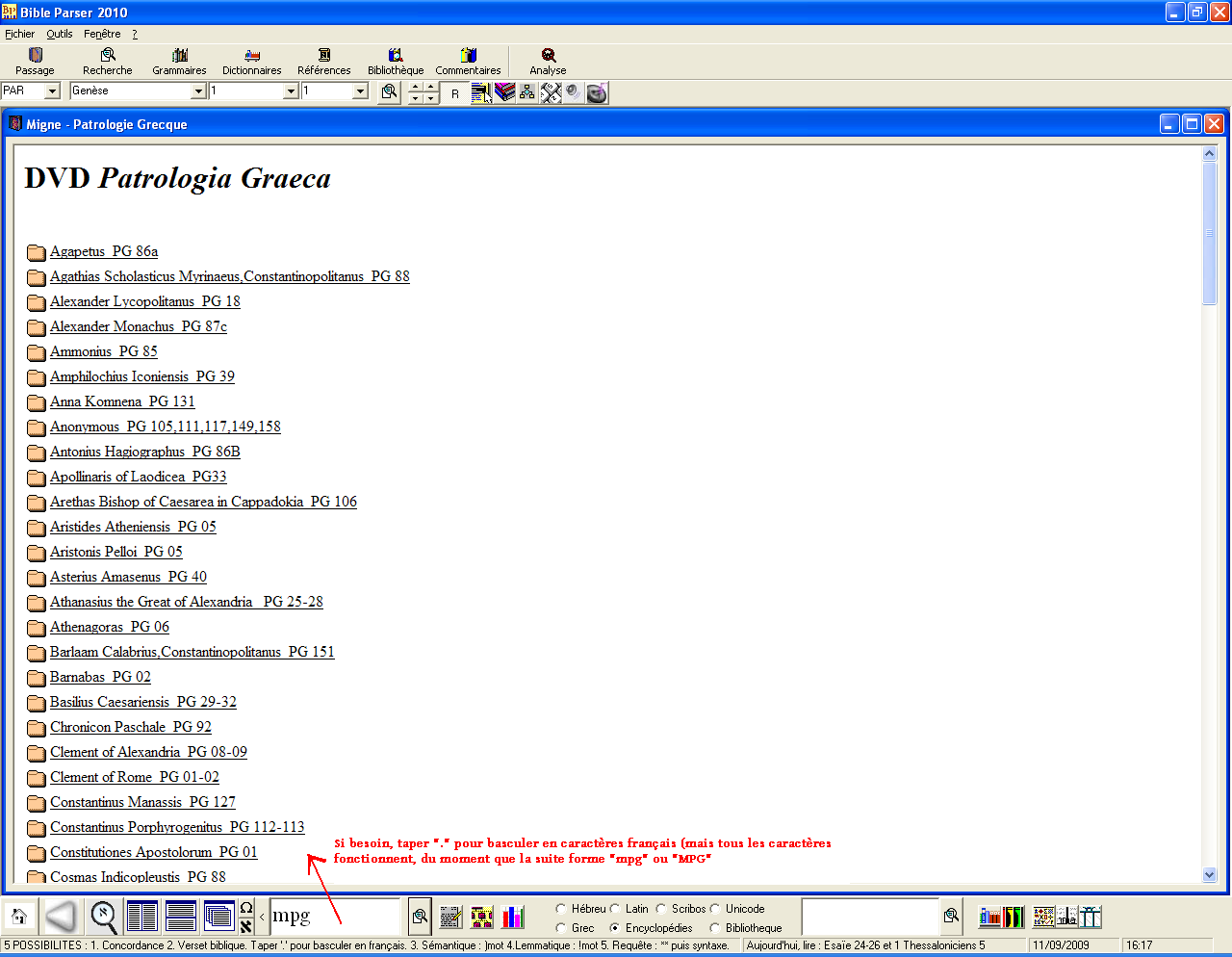Click the stacked books icon in second toolbar
Viewport: 1232px width, 957px height.
(x=504, y=92)
